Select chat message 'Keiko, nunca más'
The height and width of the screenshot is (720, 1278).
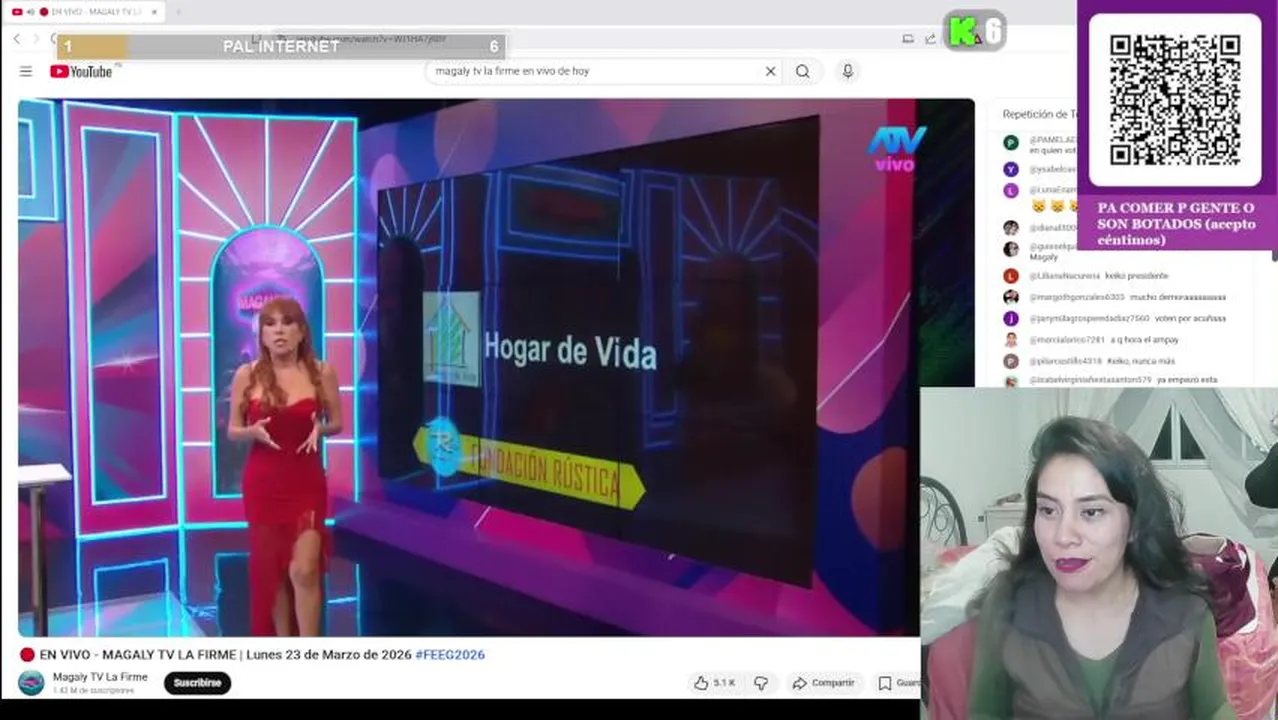1141,361
